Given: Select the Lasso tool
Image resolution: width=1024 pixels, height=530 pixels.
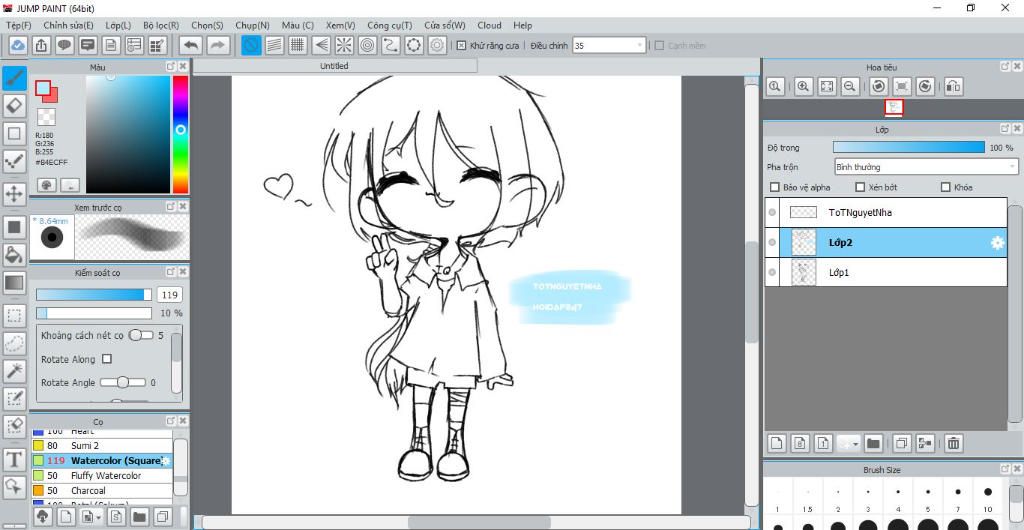Looking at the screenshot, I should pos(14,344).
